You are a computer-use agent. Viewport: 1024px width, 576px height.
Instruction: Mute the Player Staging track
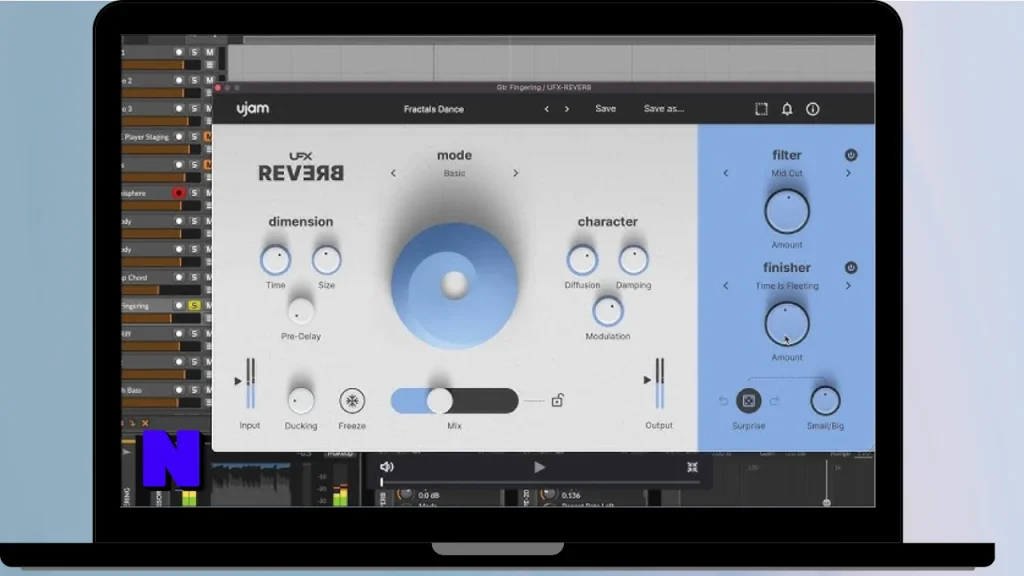pos(208,137)
